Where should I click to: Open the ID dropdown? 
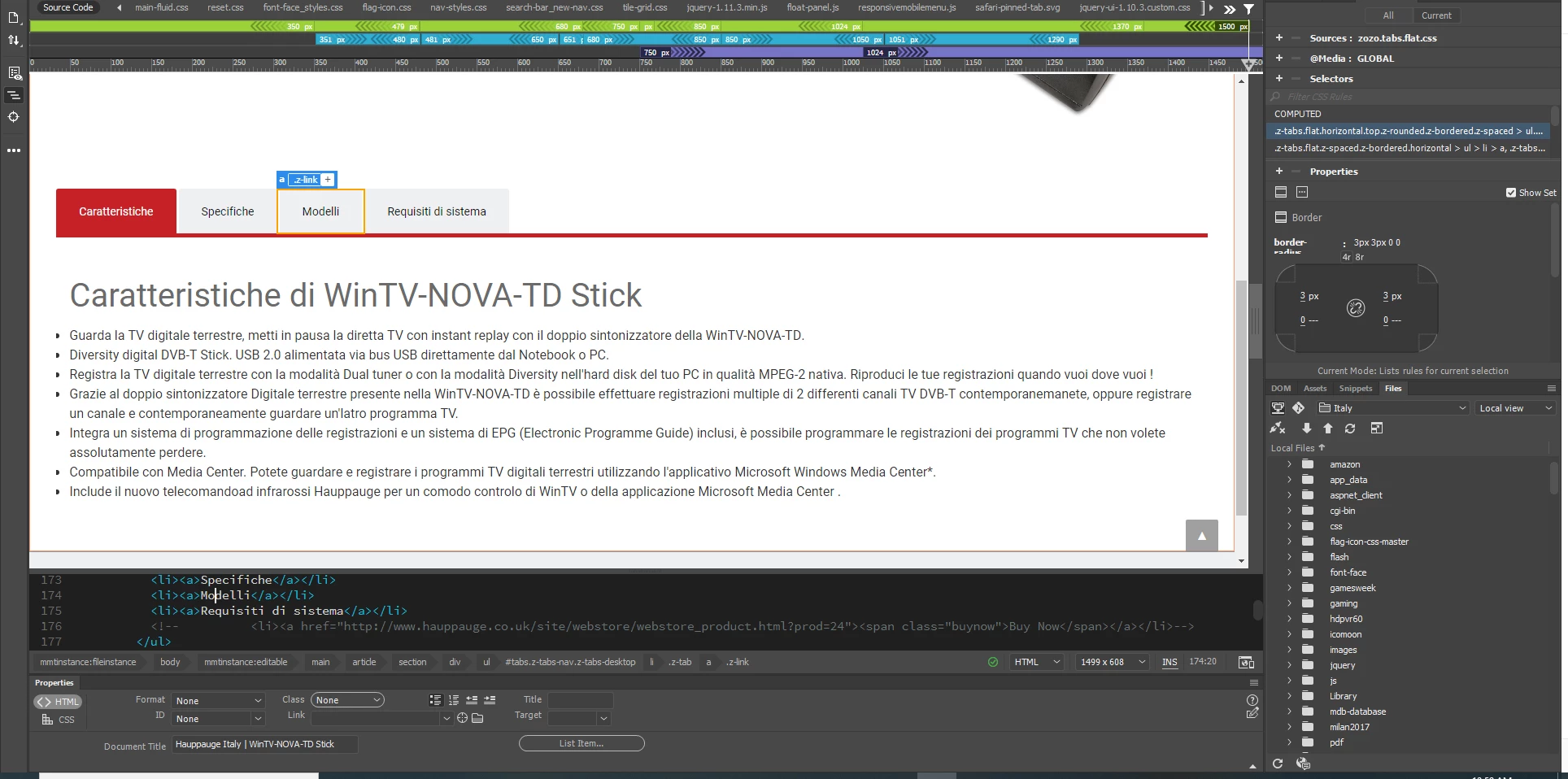[x=219, y=719]
